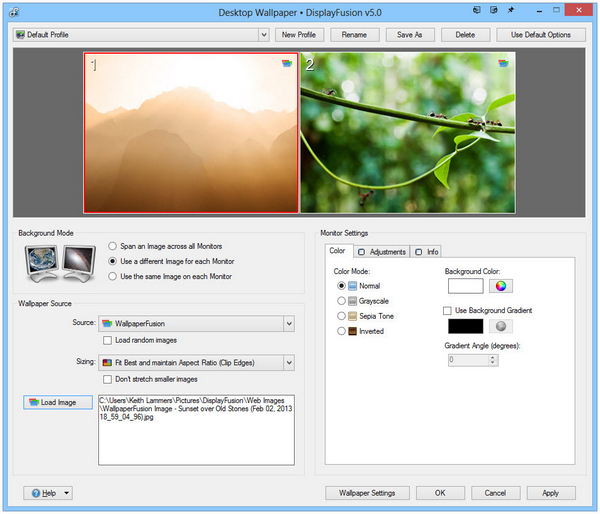Select monitor 1 sunset wallpaper preview
The height and width of the screenshot is (514, 600).
[x=191, y=132]
